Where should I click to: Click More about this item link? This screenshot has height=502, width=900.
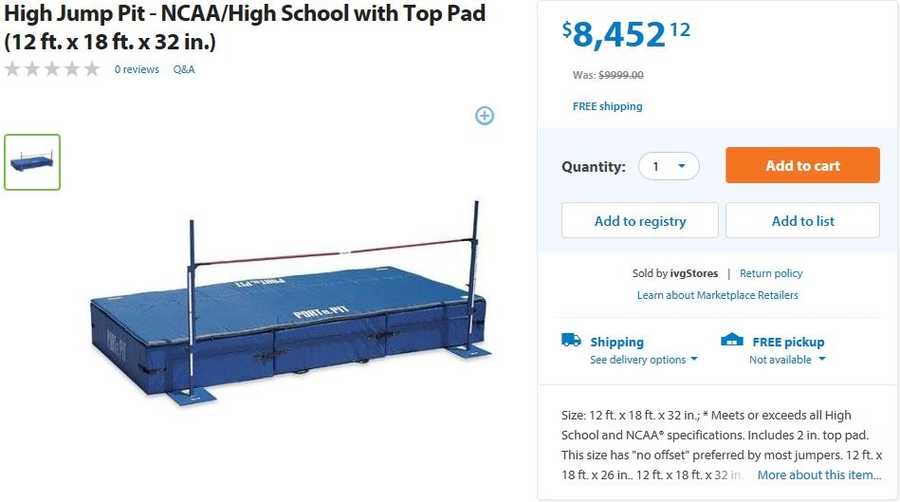click(819, 475)
